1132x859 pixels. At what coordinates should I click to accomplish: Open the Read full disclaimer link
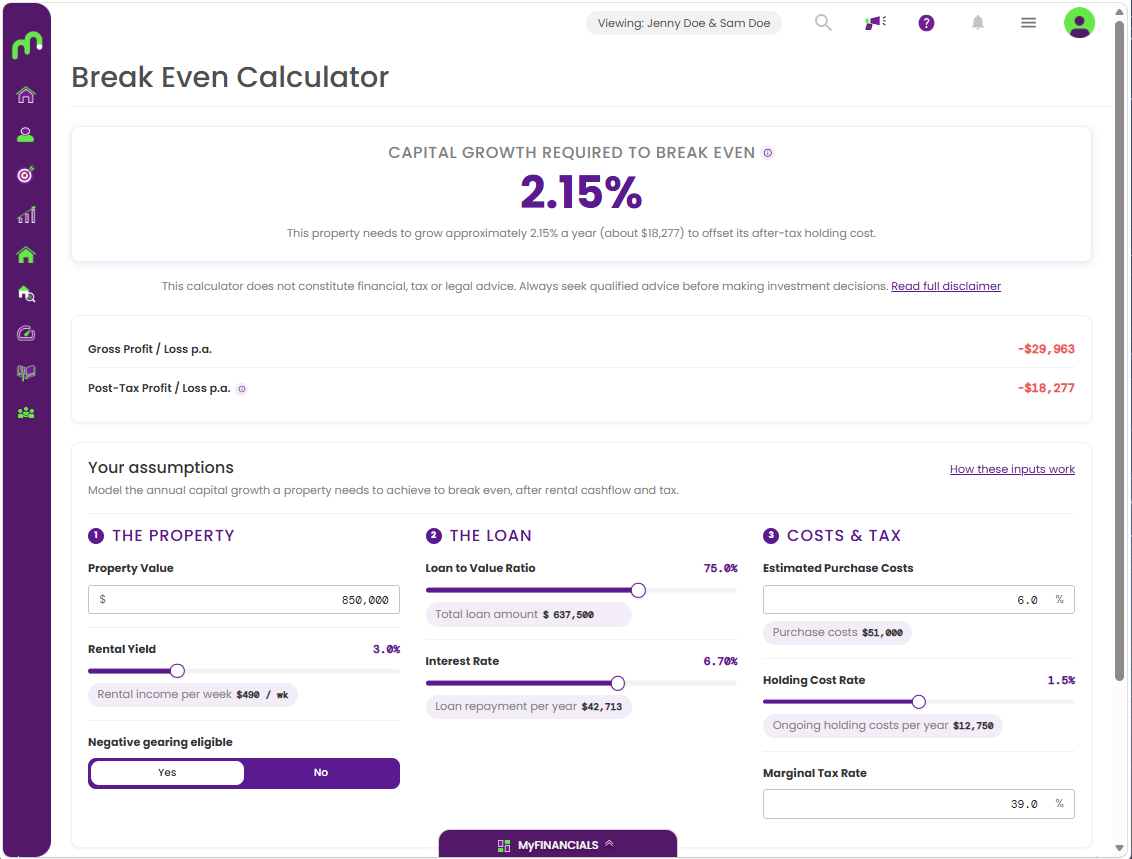[946, 286]
